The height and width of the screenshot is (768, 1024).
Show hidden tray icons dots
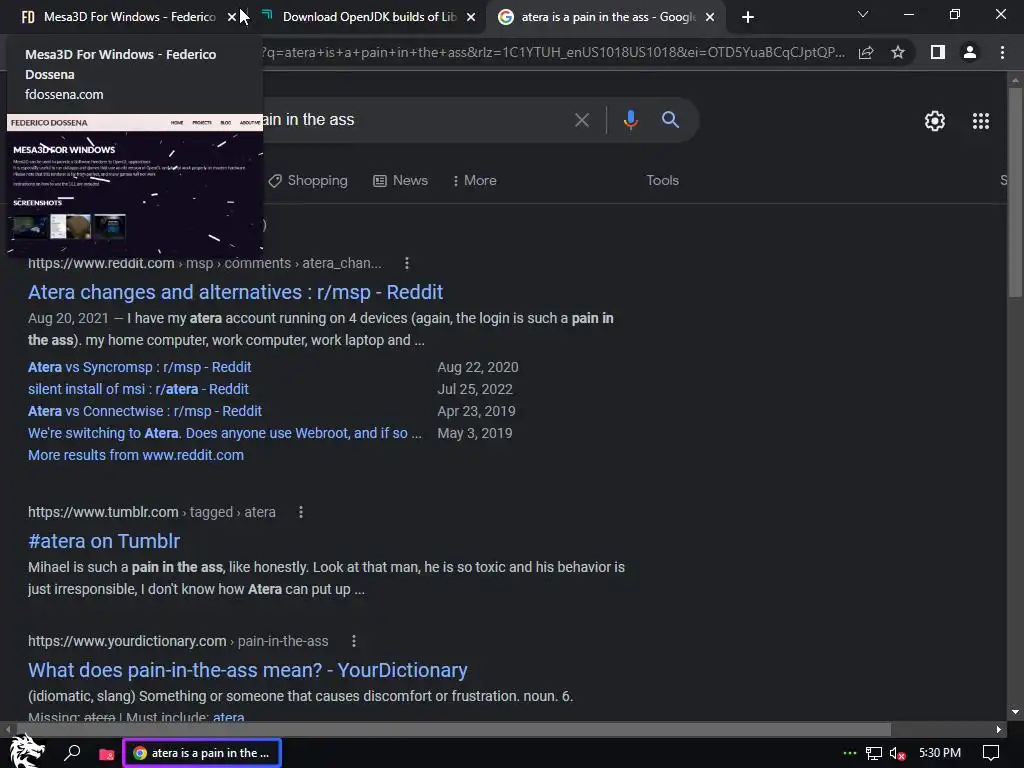pos(850,753)
